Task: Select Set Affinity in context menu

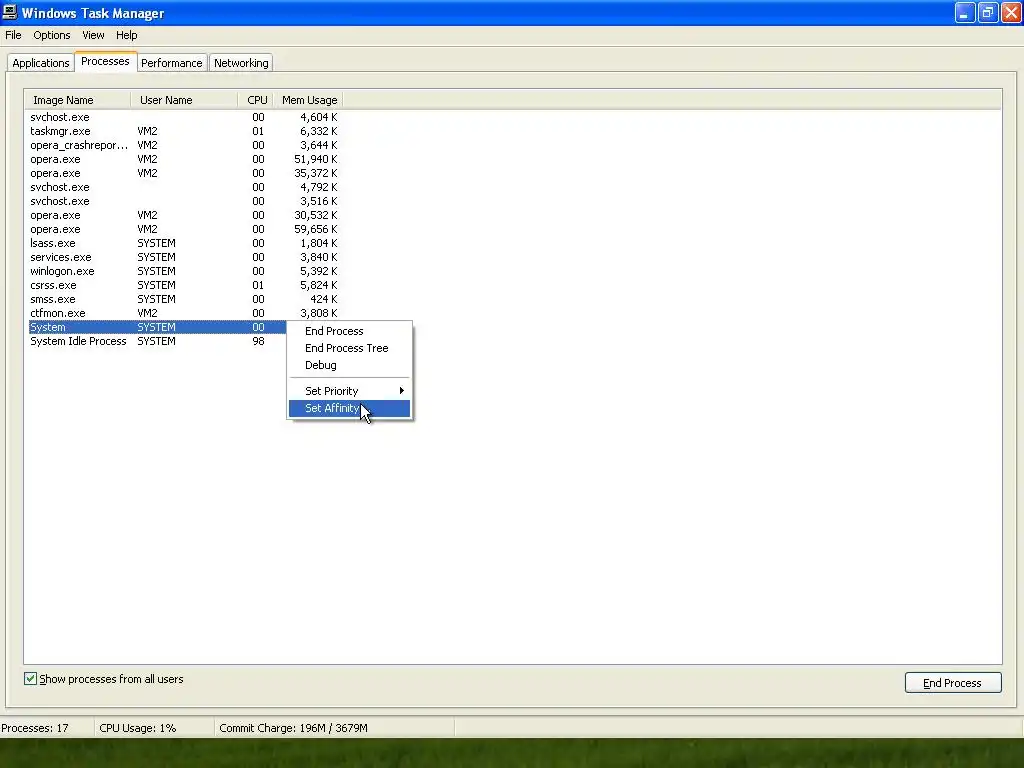Action: click(349, 408)
